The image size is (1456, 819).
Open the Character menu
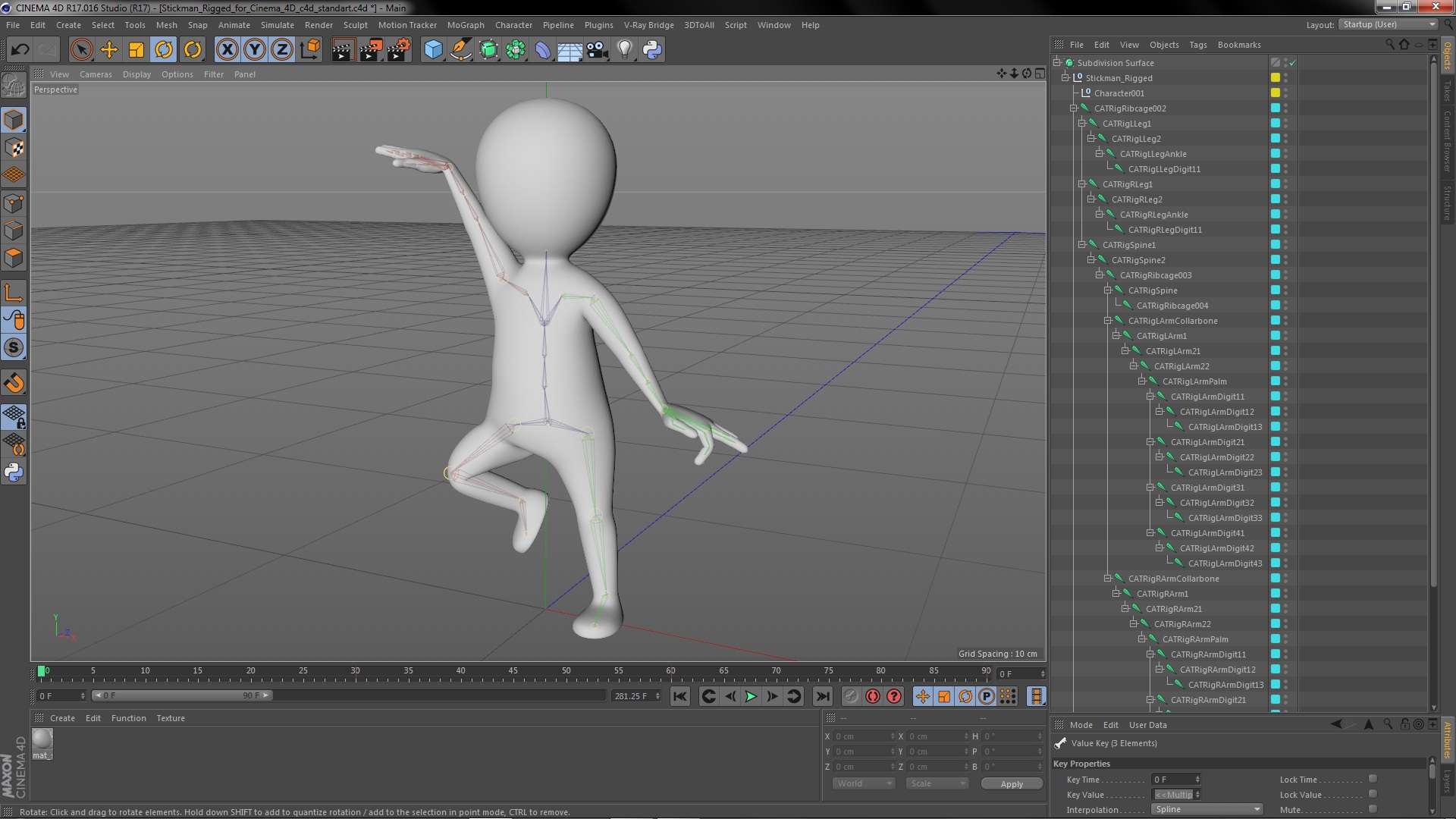(x=513, y=25)
